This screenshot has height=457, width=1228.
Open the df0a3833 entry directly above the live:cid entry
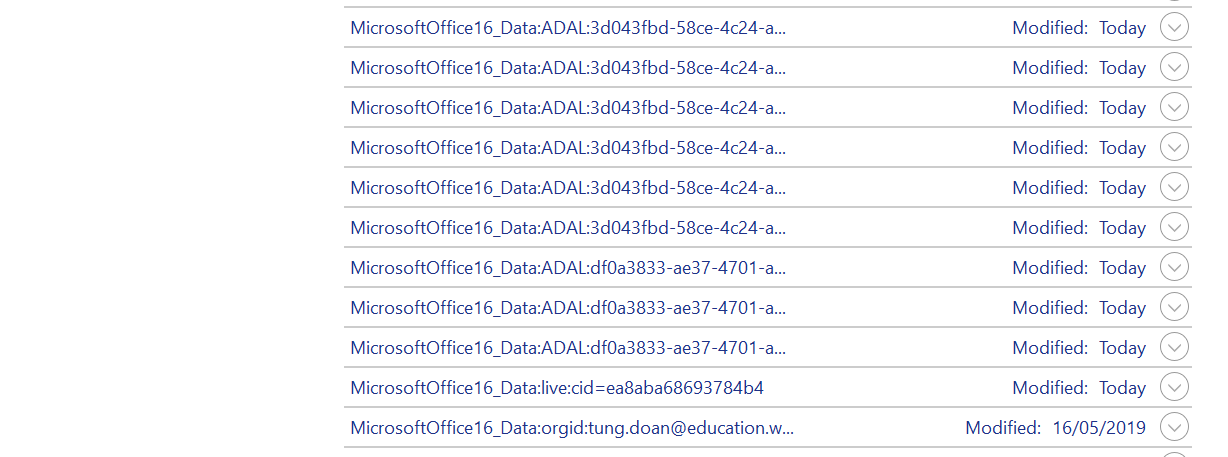coord(568,348)
